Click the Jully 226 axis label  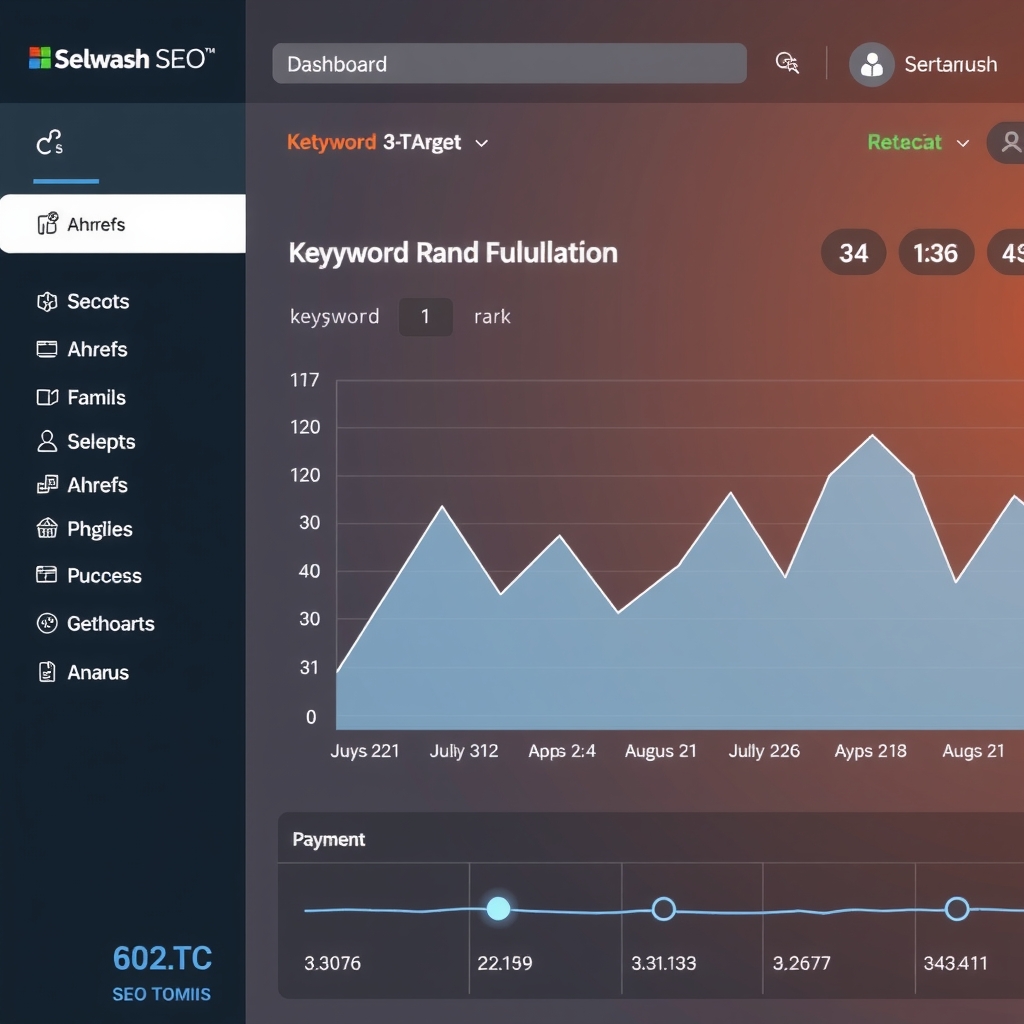[x=764, y=751]
